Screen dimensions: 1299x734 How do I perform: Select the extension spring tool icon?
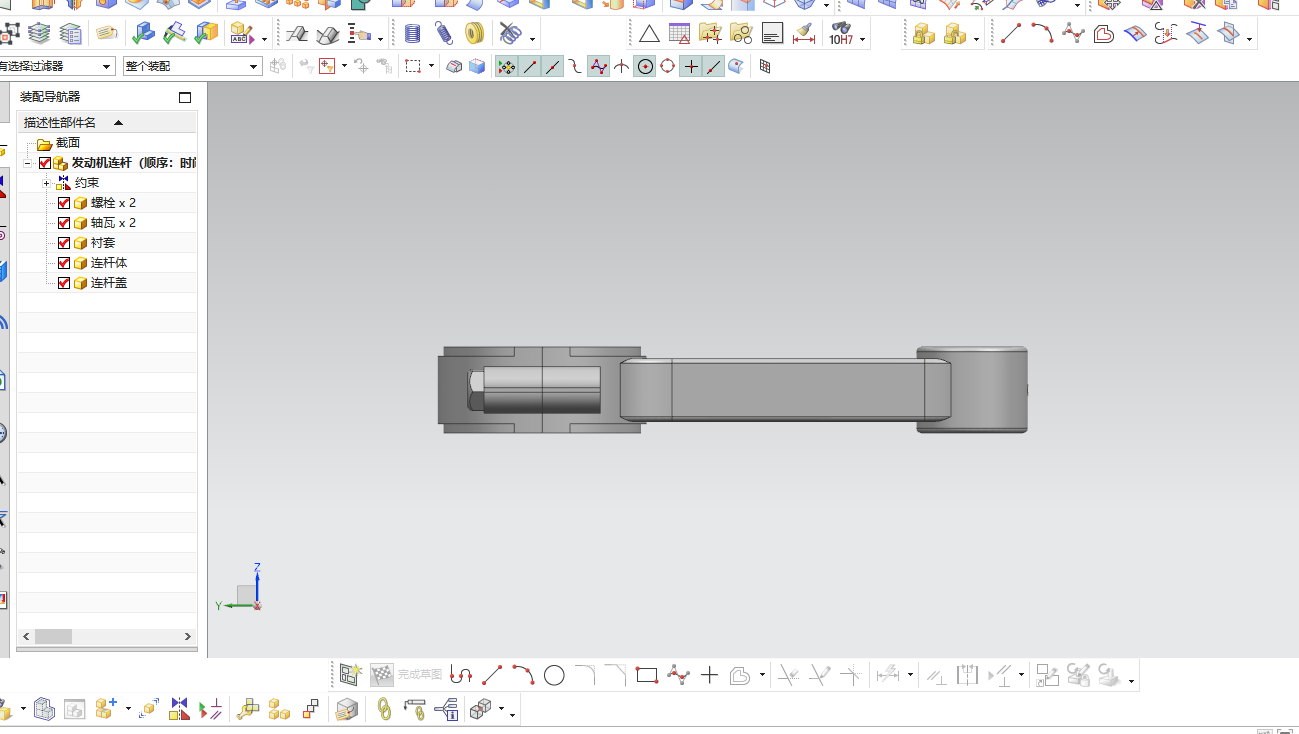coord(444,34)
